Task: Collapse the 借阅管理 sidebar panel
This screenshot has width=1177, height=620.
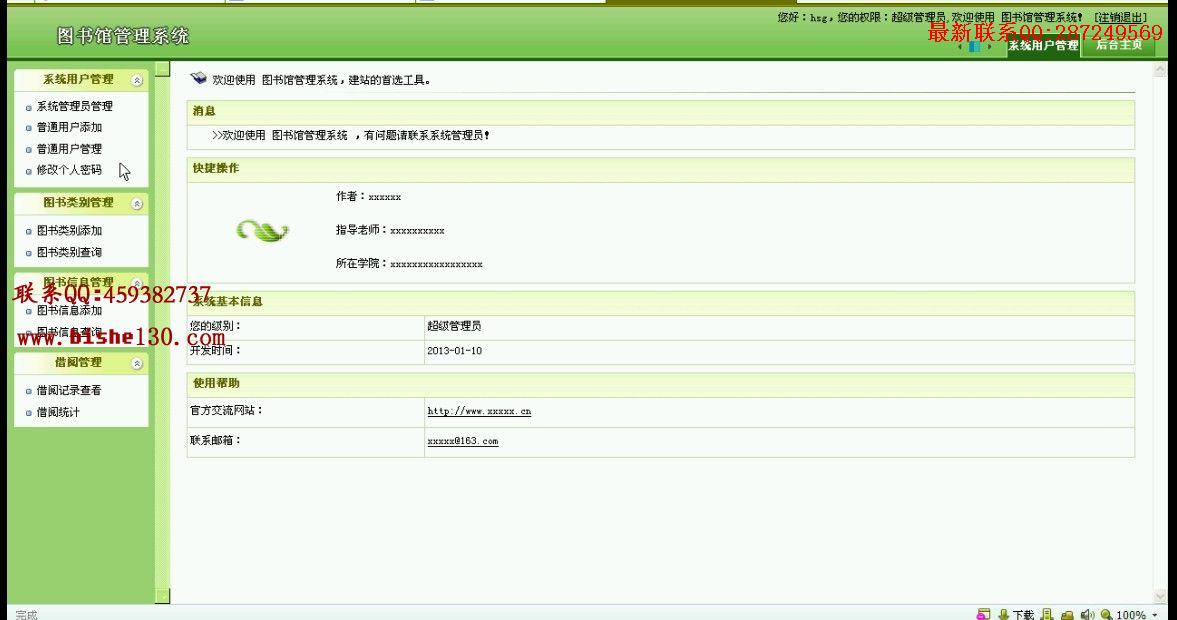Action: (x=137, y=363)
